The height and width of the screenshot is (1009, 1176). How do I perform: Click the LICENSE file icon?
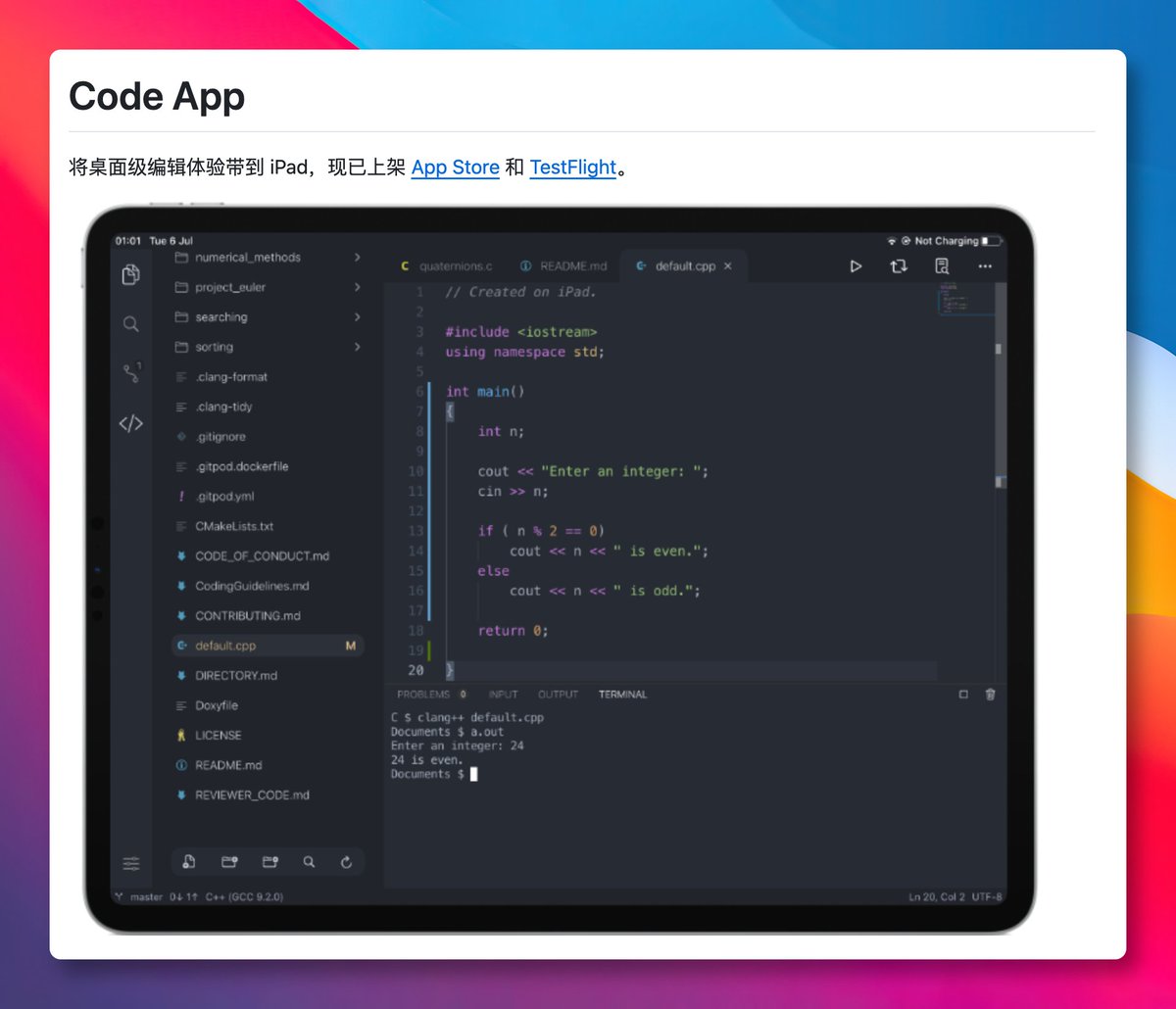[x=181, y=735]
